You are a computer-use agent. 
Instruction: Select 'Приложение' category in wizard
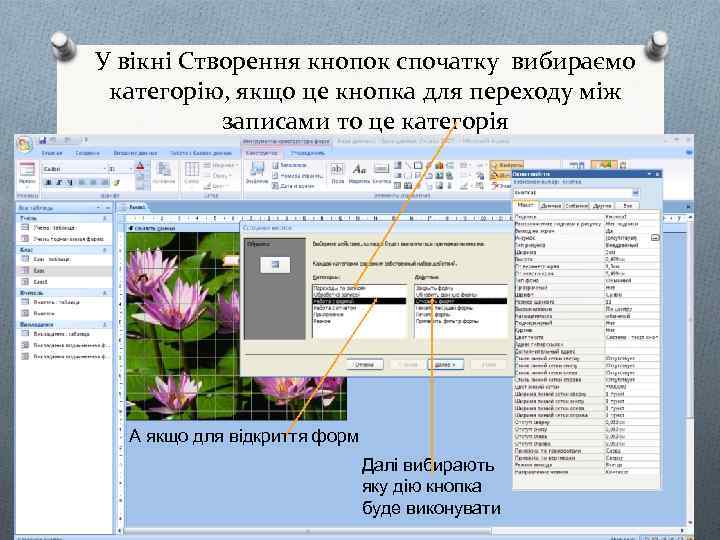point(359,315)
